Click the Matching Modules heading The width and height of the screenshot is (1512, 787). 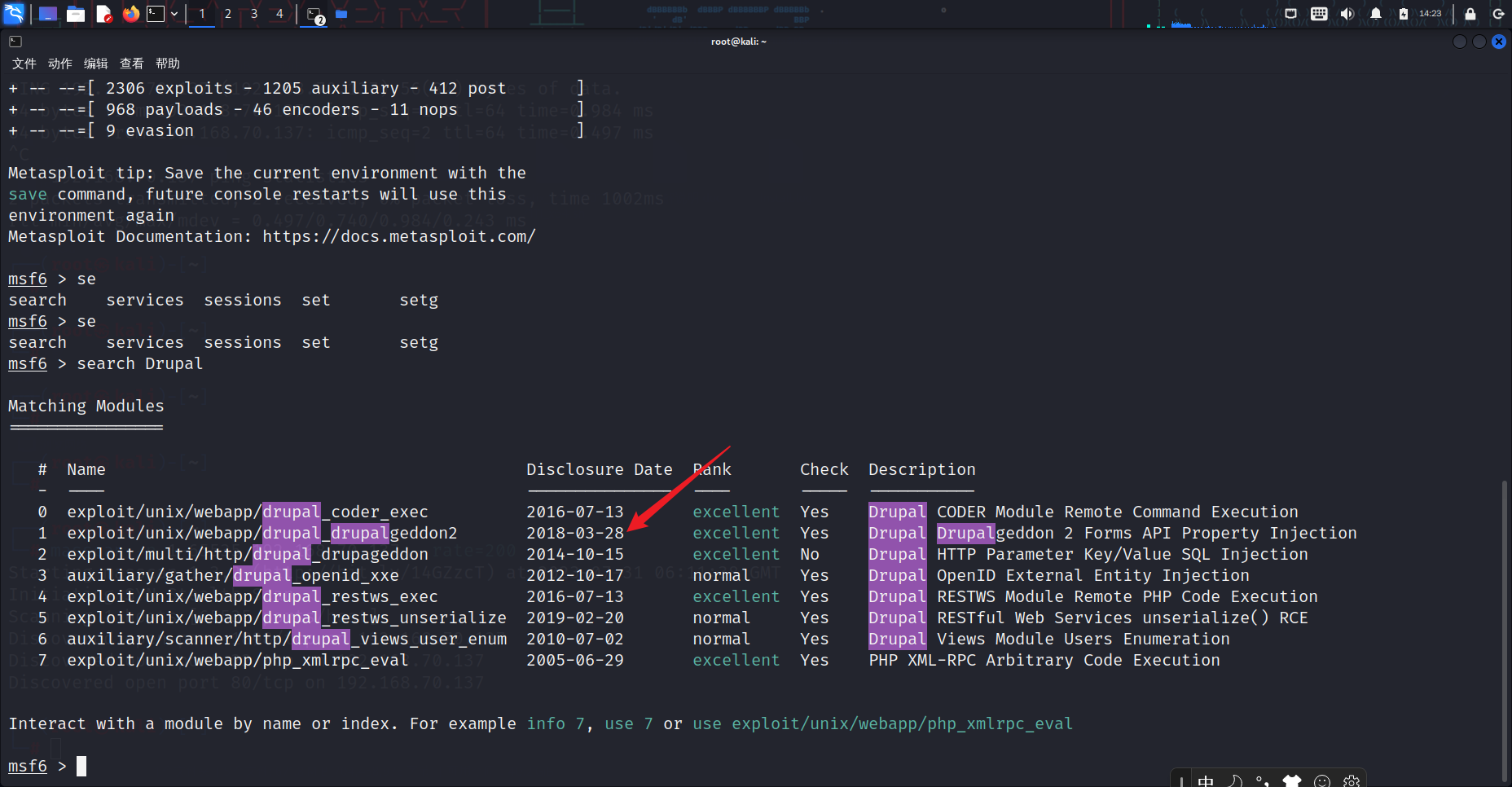coord(86,406)
